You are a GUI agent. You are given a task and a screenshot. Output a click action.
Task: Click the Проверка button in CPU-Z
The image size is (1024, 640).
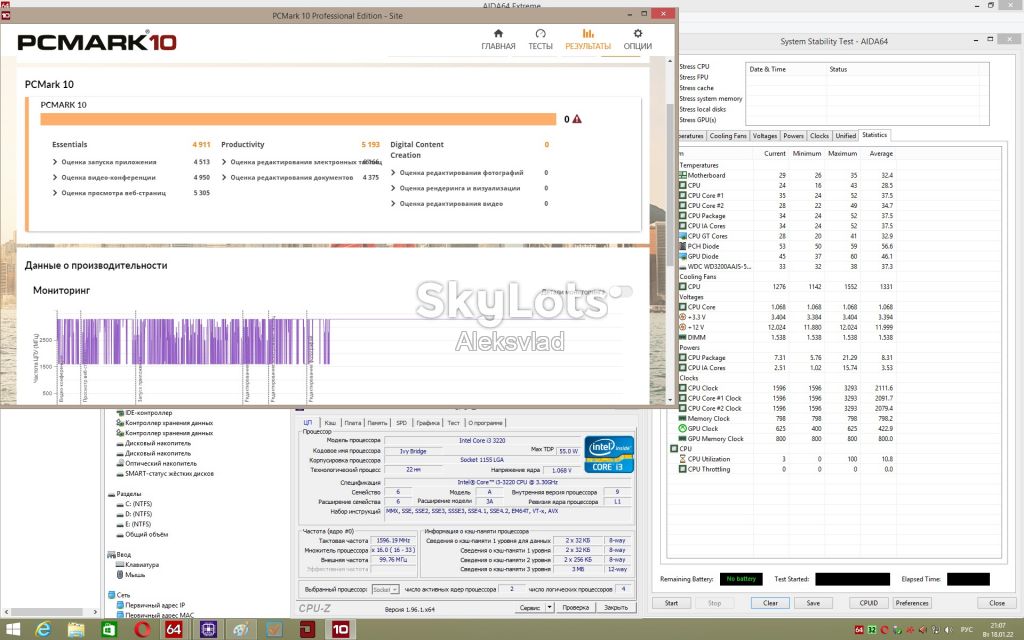coord(575,607)
